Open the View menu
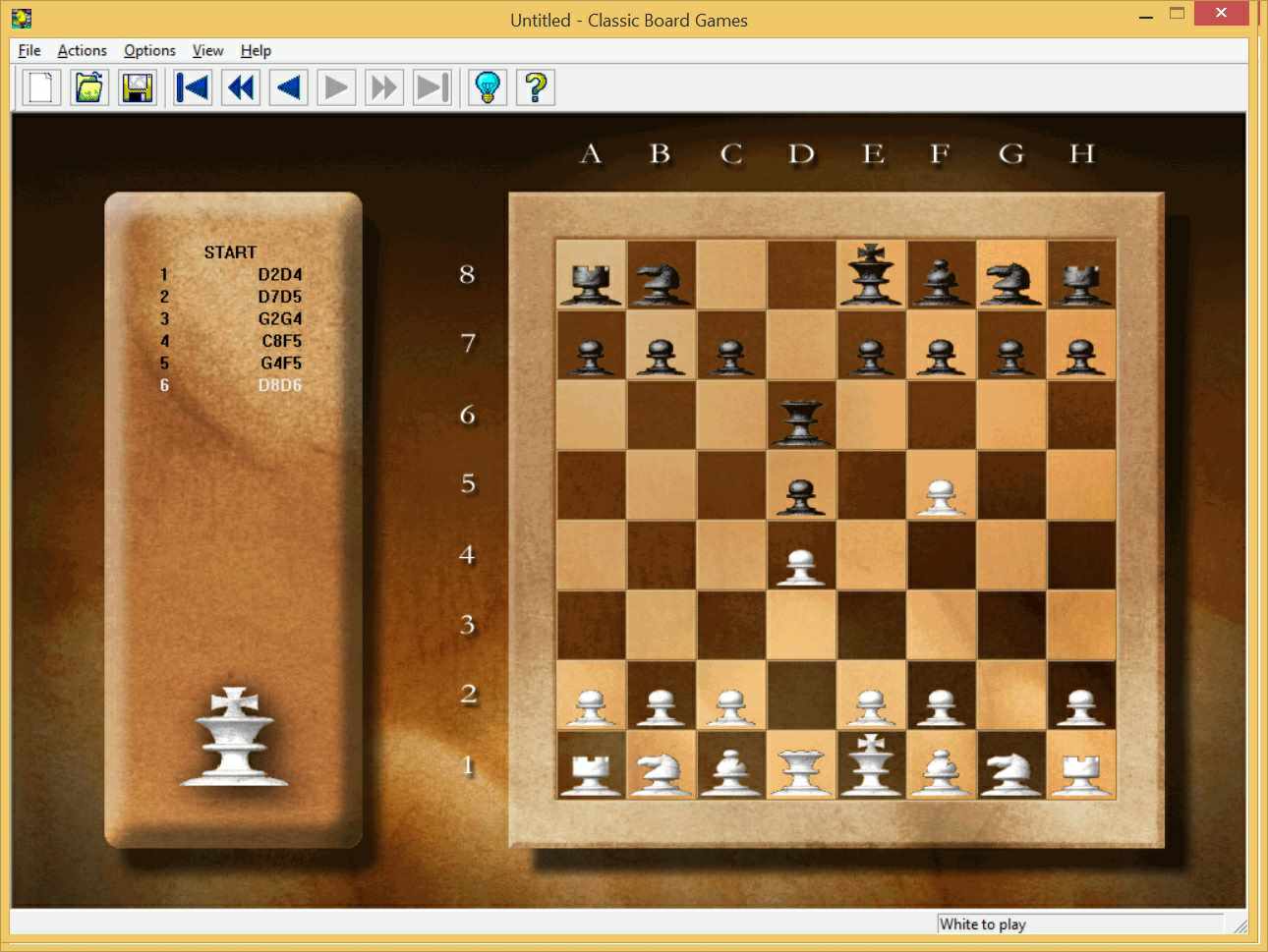1268x952 pixels. 207,50
